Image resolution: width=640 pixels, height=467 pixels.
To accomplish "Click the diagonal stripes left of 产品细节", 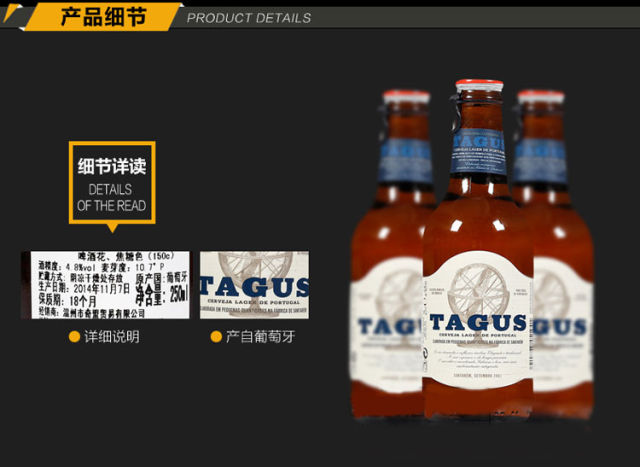I will tap(30, 16).
